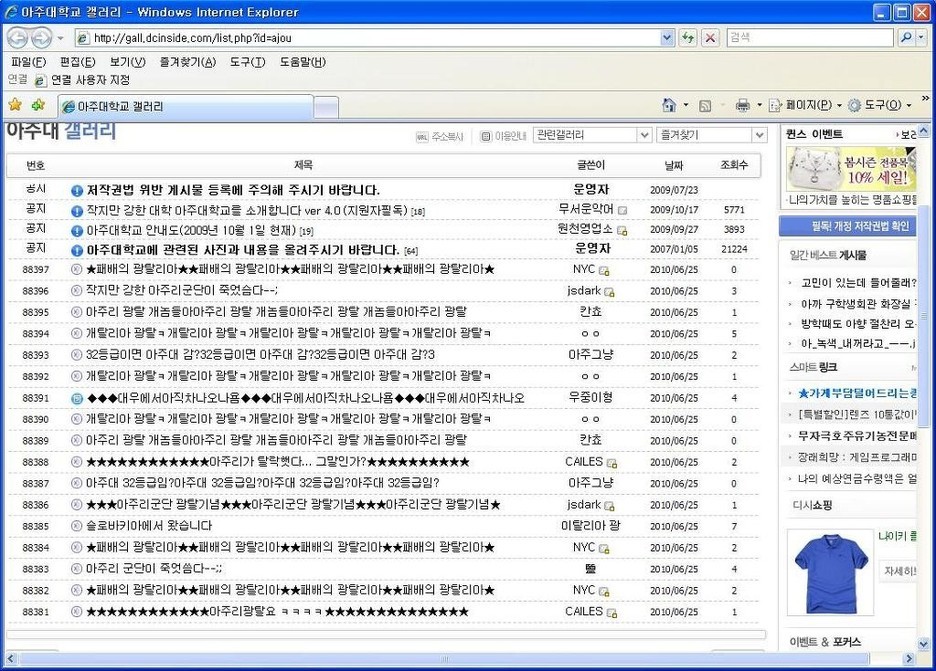Image resolution: width=936 pixels, height=671 pixels.
Task: Expand the 즐겨찾기 dropdown on the page
Action: pyautogui.click(x=759, y=136)
